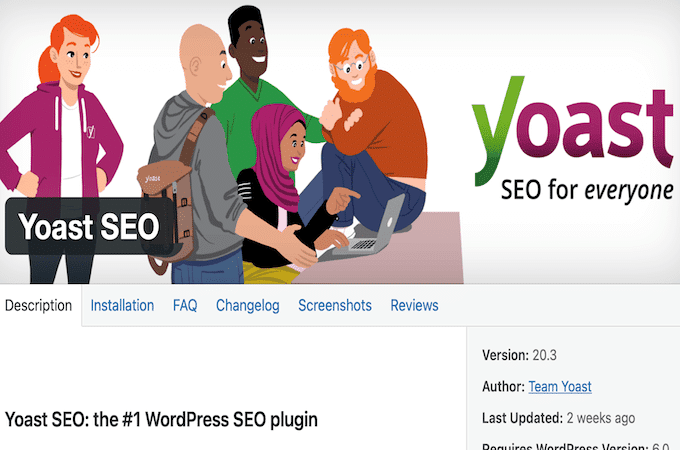
Task: Open the Description tab
Action: pos(39,306)
